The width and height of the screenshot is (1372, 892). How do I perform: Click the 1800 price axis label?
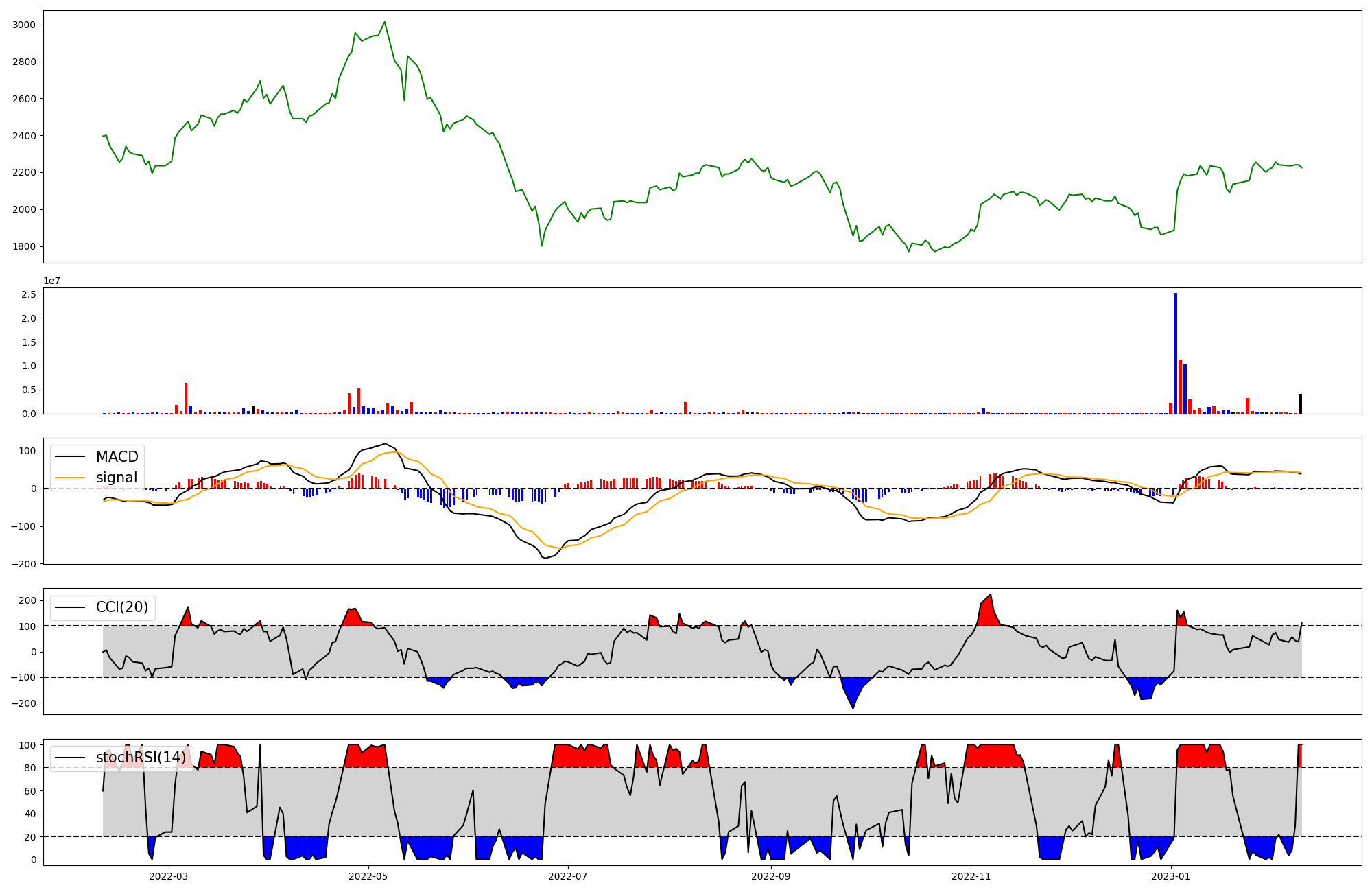[25, 246]
